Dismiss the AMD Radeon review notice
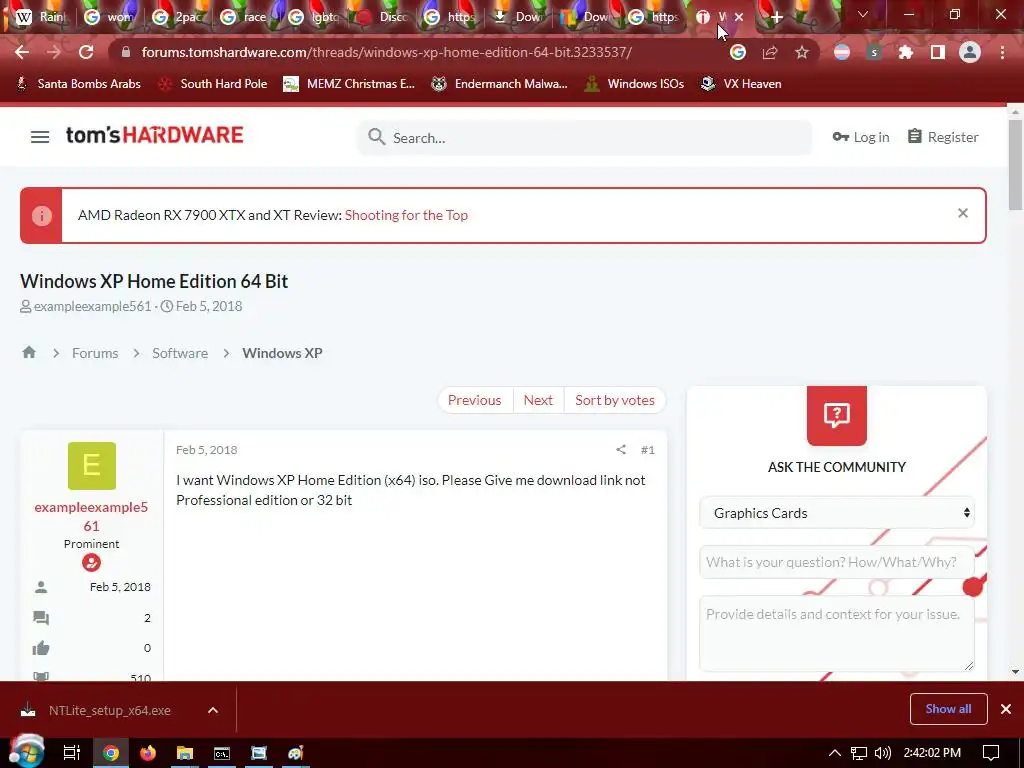 pyautogui.click(x=963, y=213)
